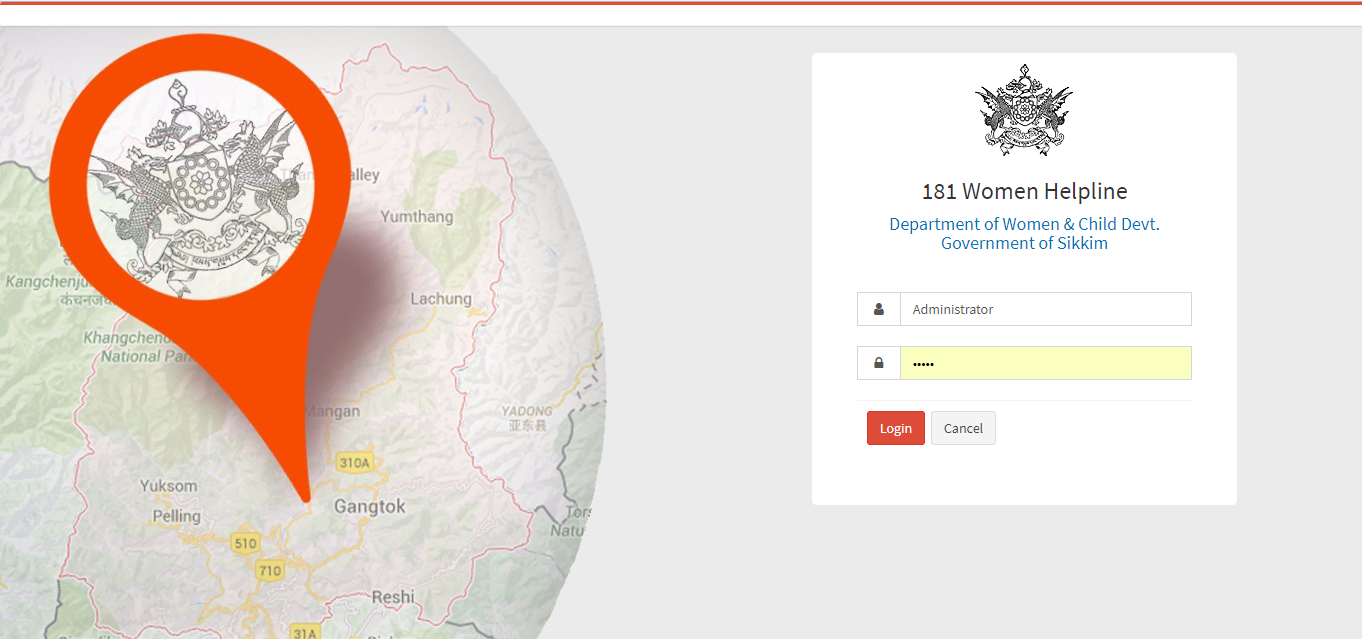Click the YADONG label on the map

(x=526, y=411)
